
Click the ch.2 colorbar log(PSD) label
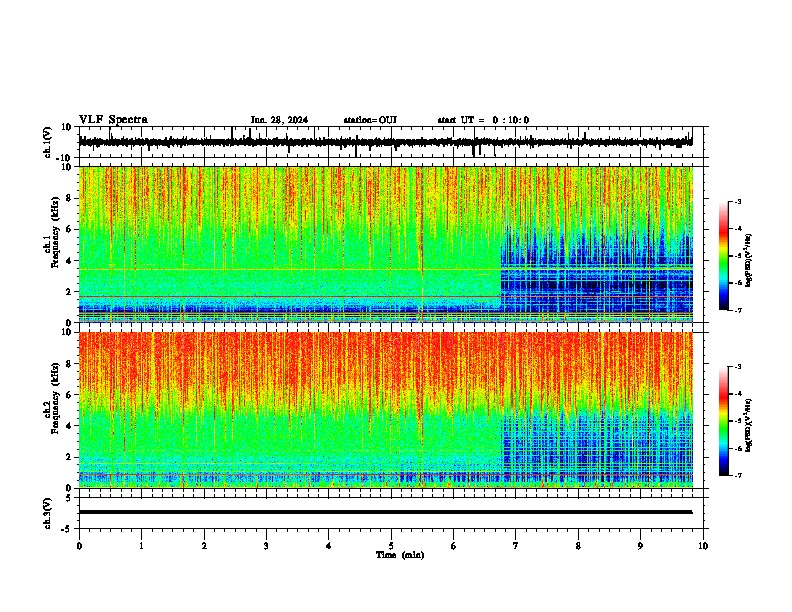(748, 425)
